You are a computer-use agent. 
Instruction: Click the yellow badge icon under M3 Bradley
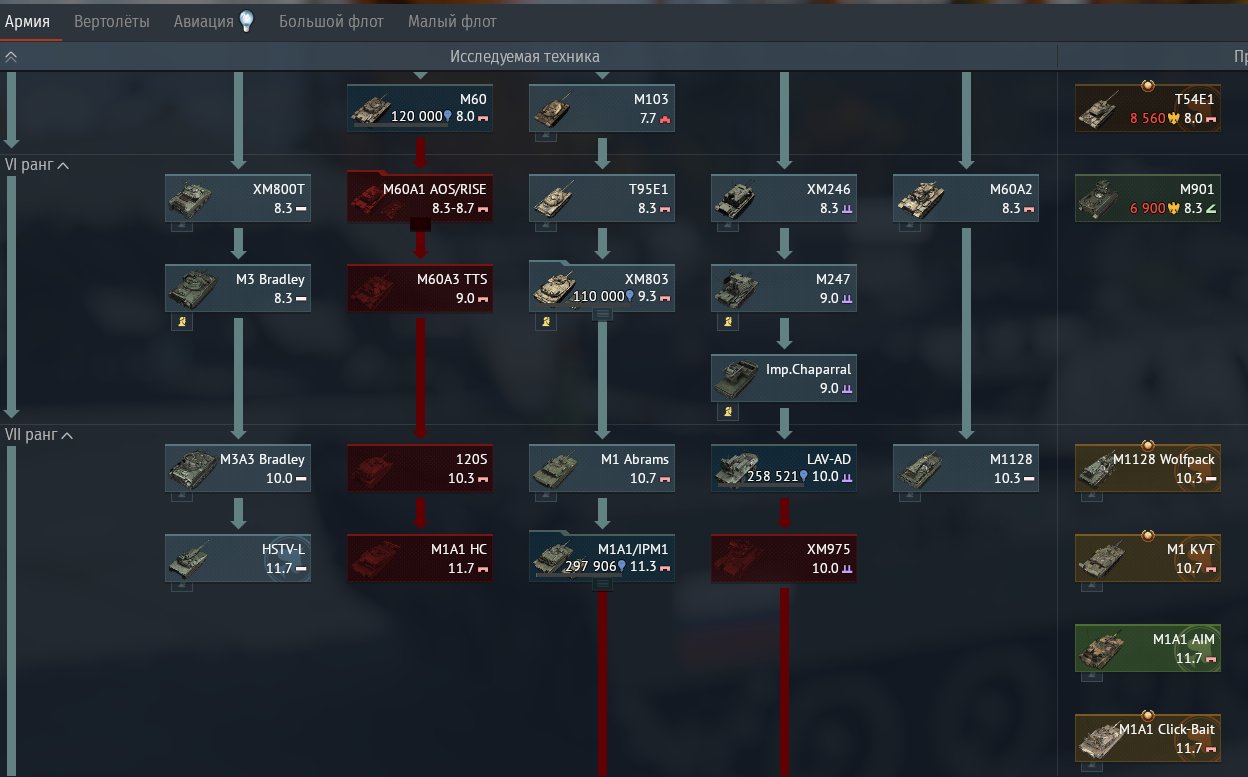(x=183, y=321)
